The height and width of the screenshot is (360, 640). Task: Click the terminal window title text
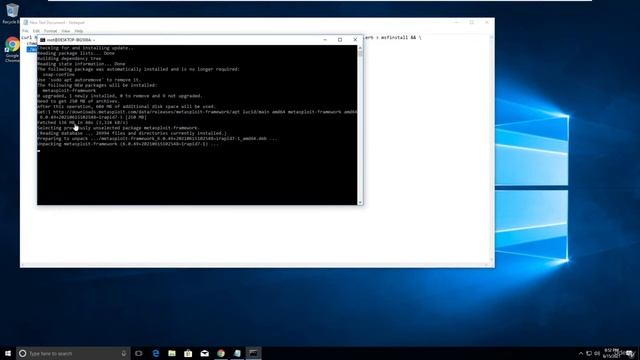point(71,40)
